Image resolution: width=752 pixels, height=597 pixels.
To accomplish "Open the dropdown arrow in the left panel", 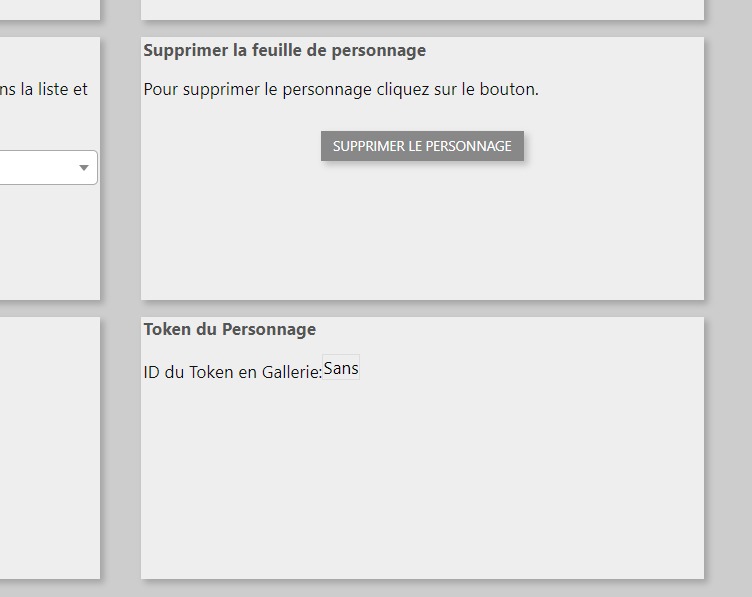I will point(84,168).
